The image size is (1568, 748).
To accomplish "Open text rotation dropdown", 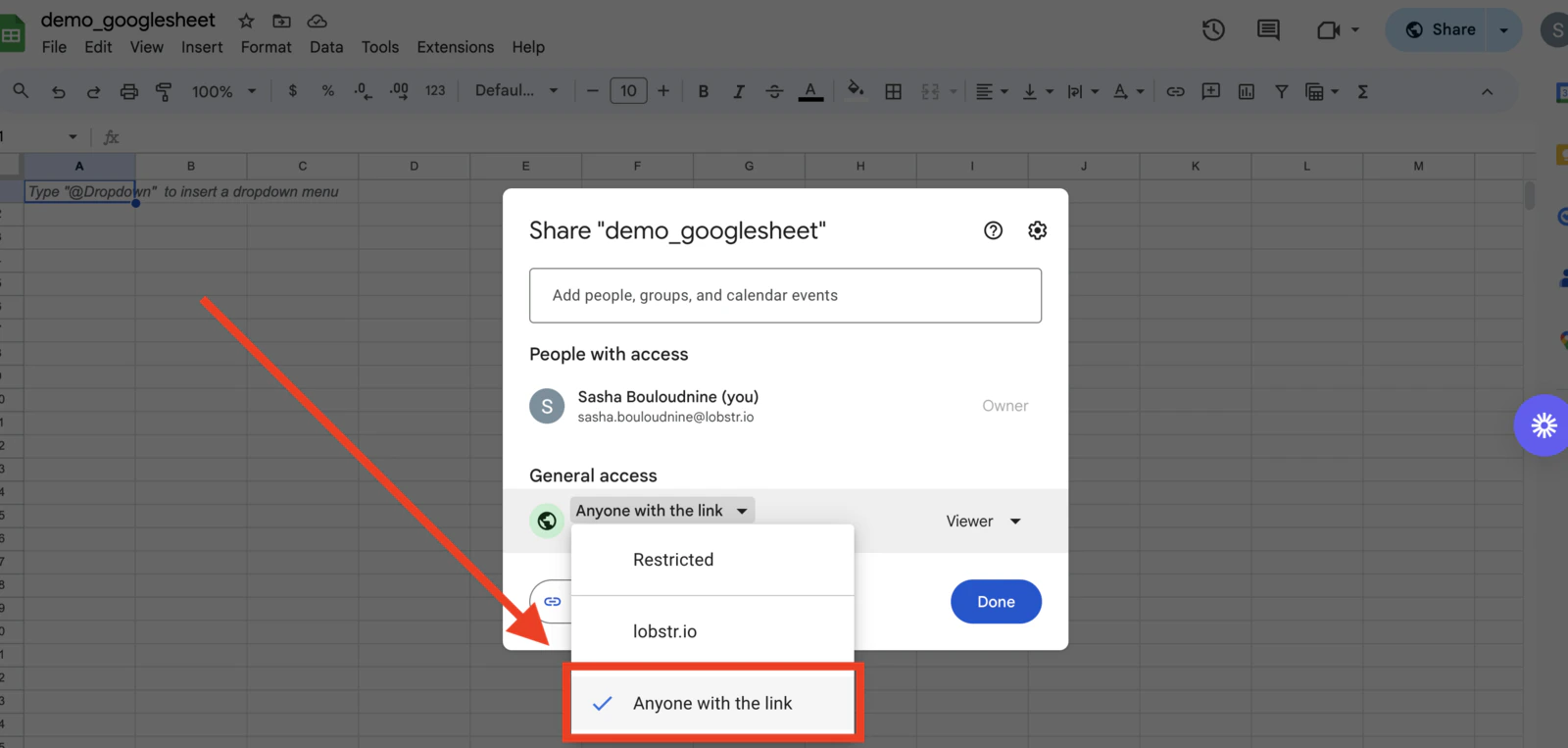I will [x=1128, y=91].
